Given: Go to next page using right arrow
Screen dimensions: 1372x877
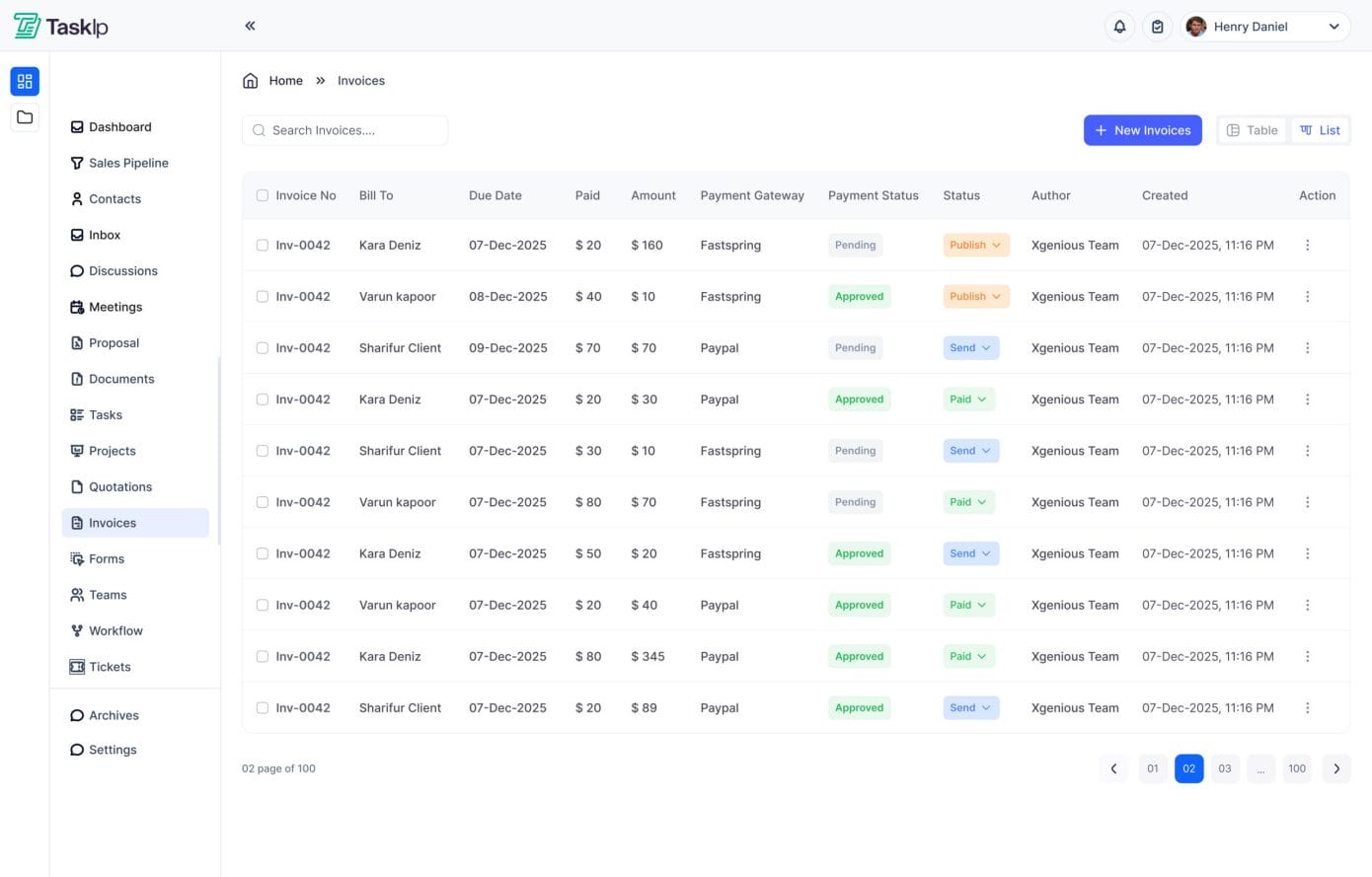Looking at the screenshot, I should pos(1336,768).
